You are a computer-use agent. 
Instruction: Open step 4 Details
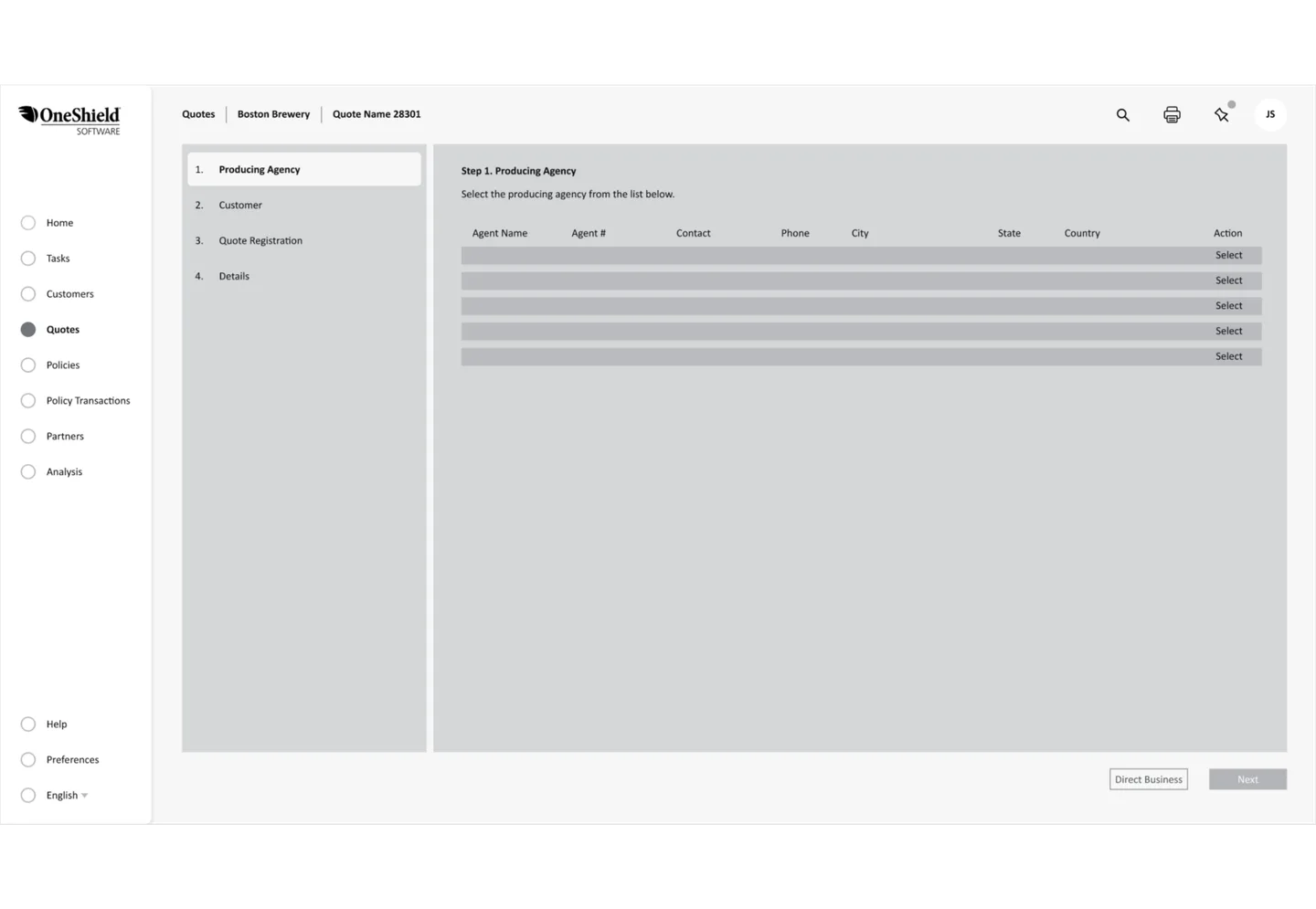[x=234, y=276]
